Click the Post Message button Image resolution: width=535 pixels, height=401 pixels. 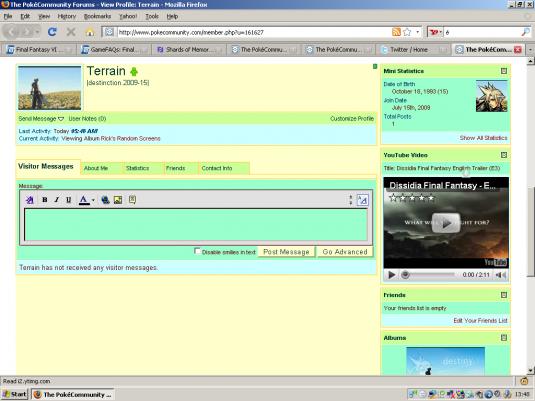tap(286, 252)
